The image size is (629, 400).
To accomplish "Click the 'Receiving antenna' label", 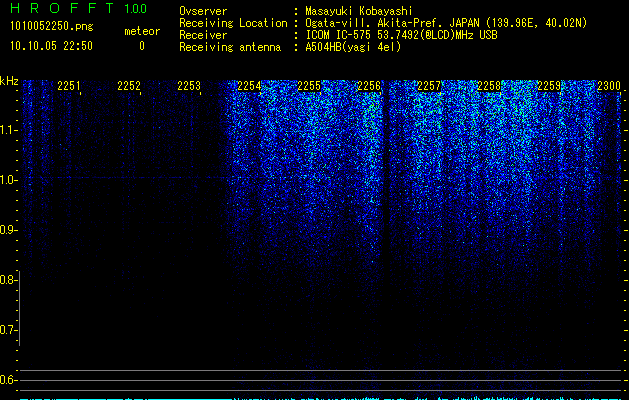I will tap(230, 47).
